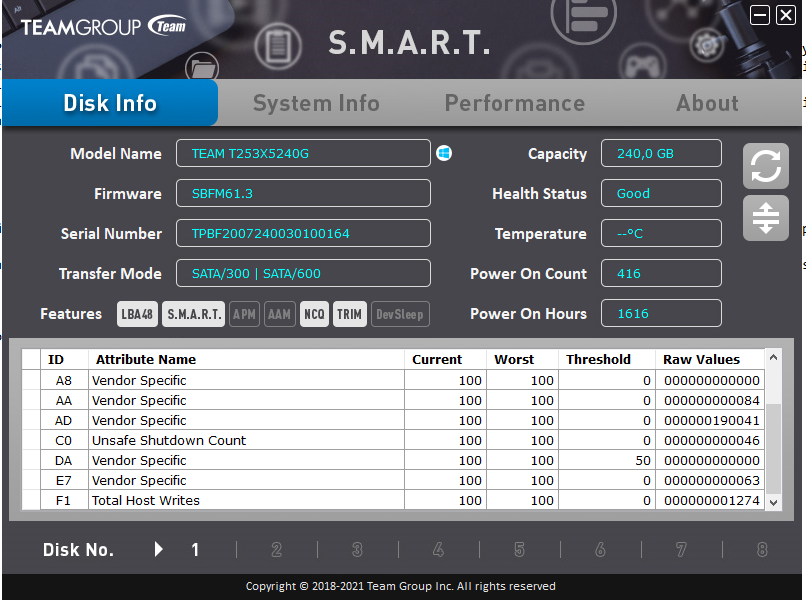Image resolution: width=806 pixels, height=601 pixels.
Task: Click the Raw Values column header
Action: pos(710,359)
